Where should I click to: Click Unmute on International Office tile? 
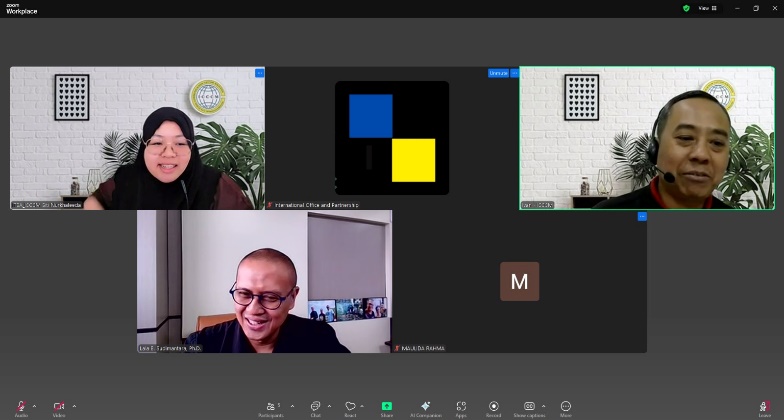pos(498,73)
